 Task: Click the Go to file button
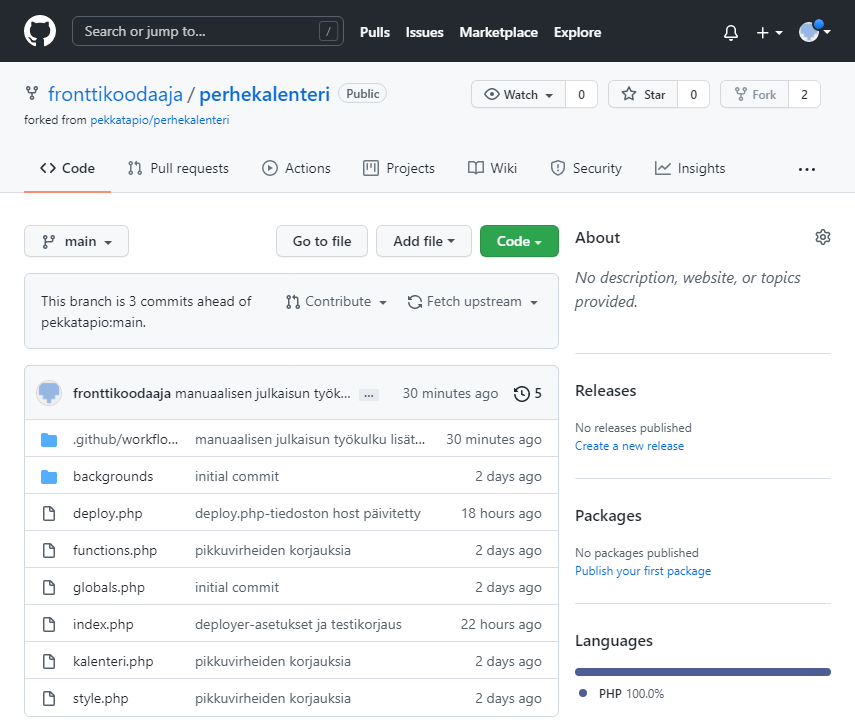(322, 241)
